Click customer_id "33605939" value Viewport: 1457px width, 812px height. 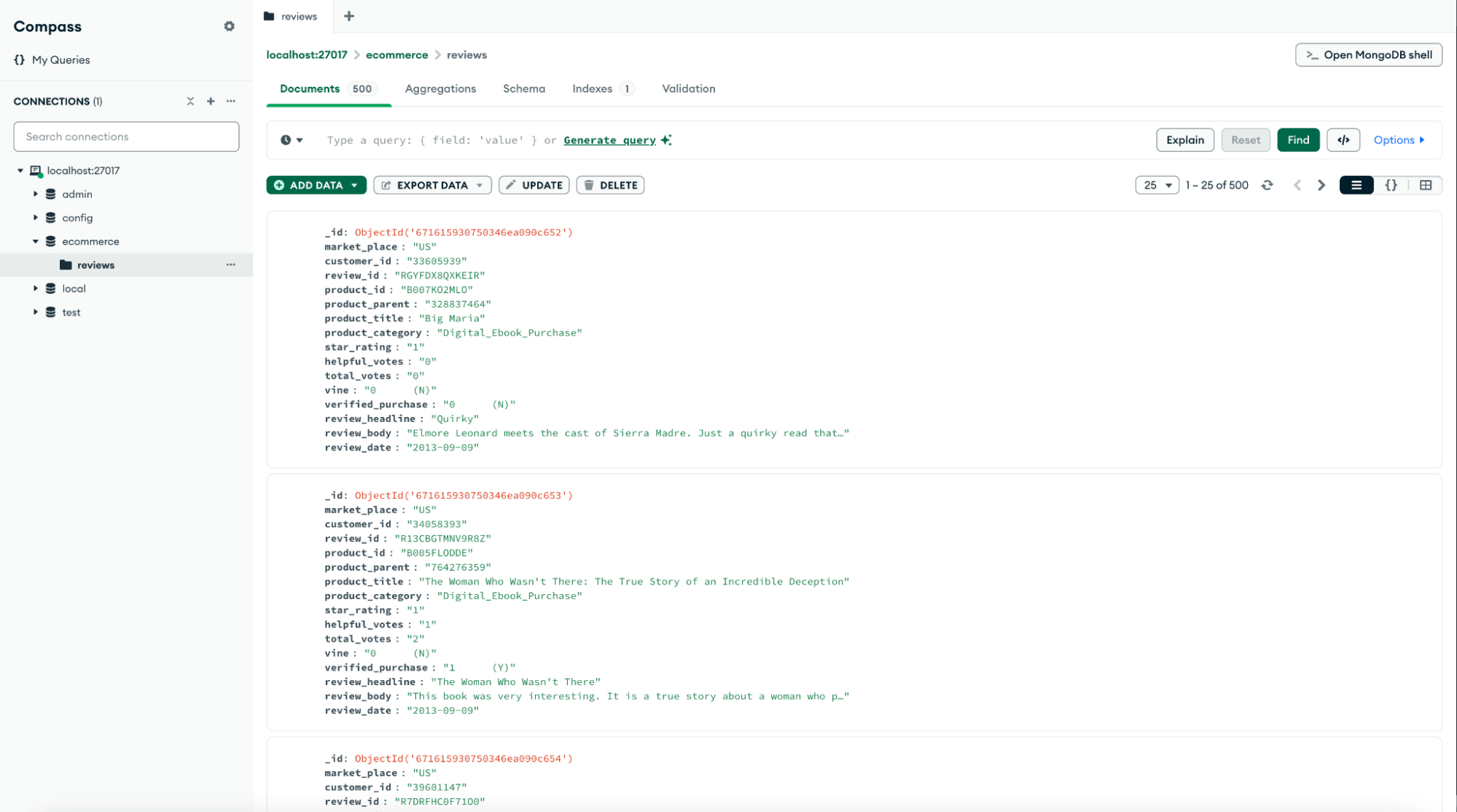click(x=437, y=261)
